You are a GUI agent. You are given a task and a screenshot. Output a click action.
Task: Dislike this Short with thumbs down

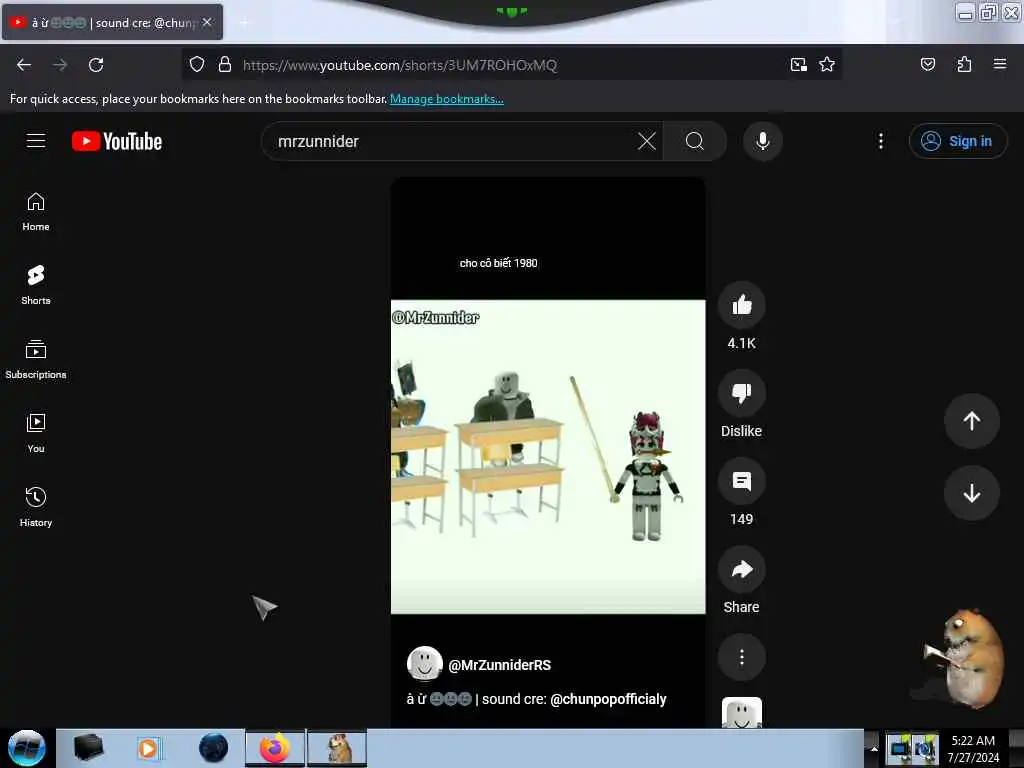(742, 393)
